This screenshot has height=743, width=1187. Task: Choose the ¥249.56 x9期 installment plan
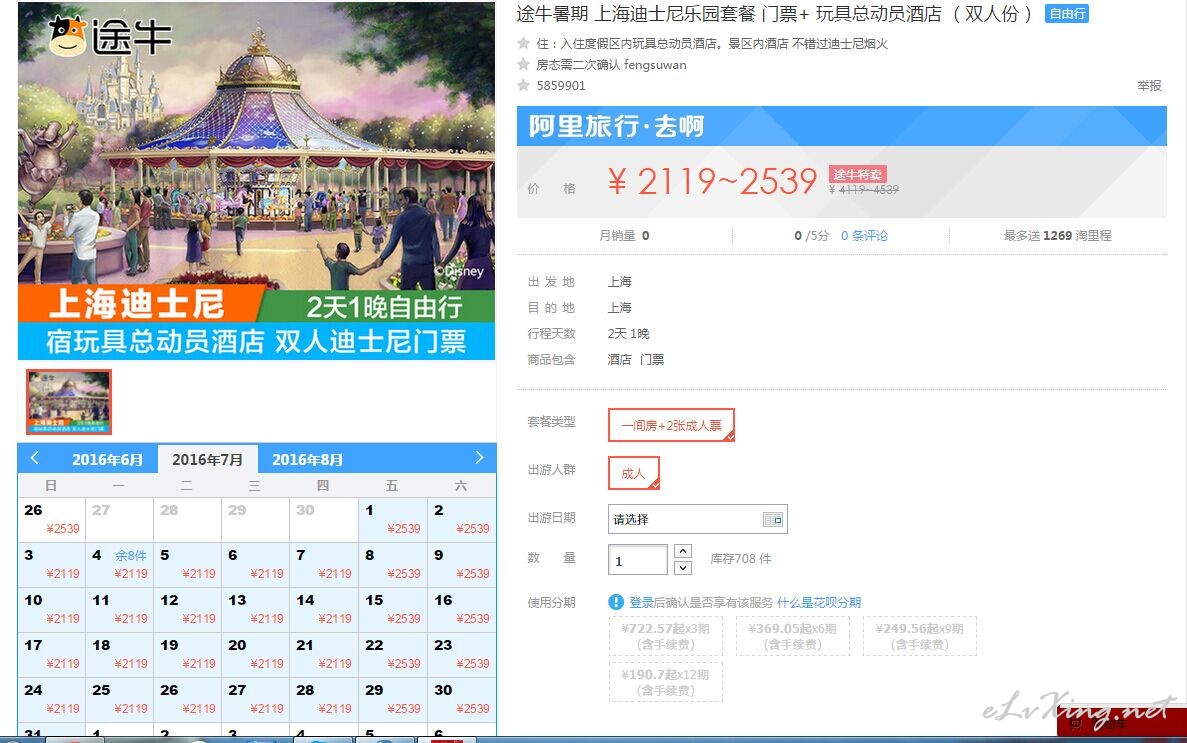click(920, 636)
